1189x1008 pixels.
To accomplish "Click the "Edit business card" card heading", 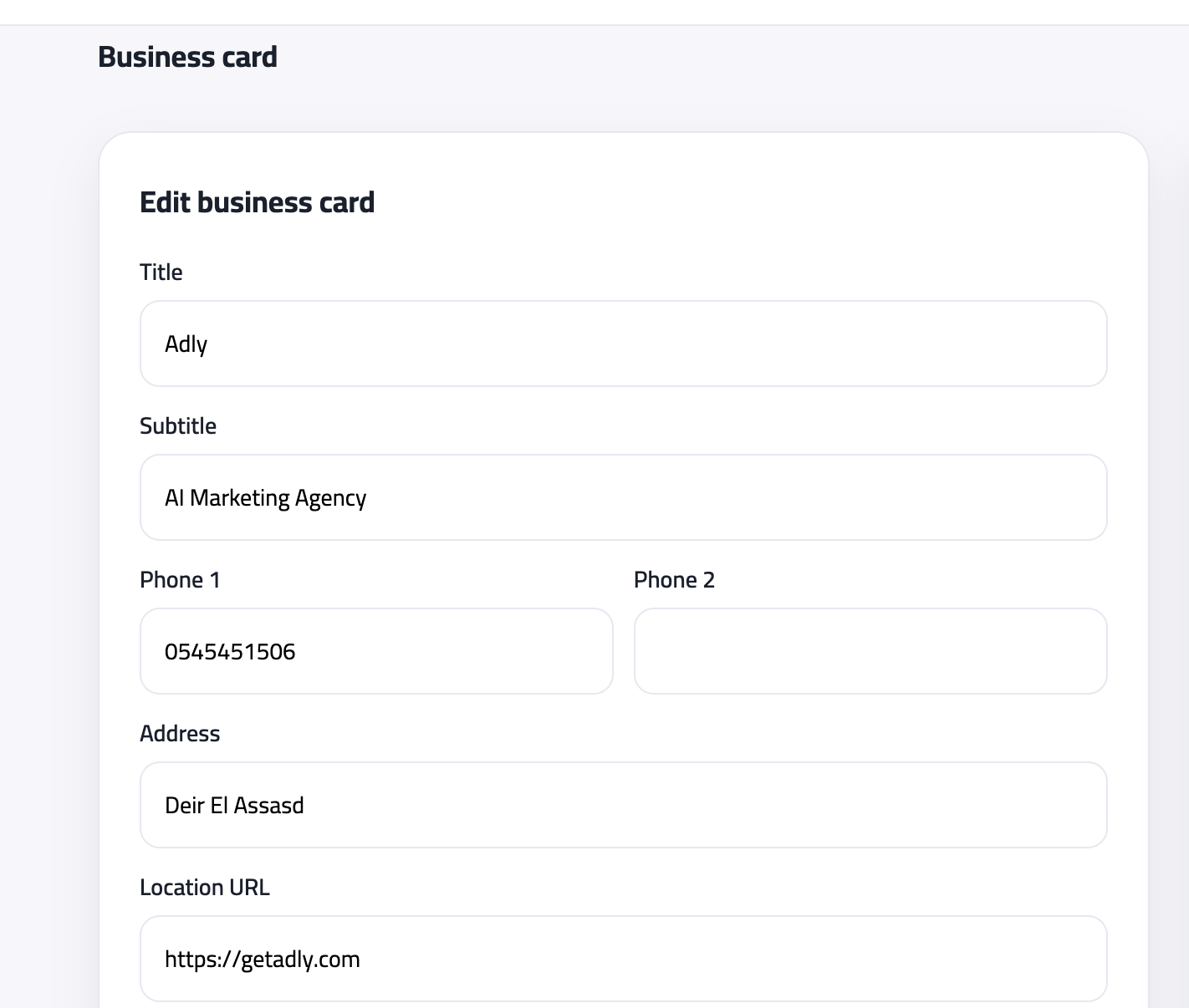I will (258, 201).
